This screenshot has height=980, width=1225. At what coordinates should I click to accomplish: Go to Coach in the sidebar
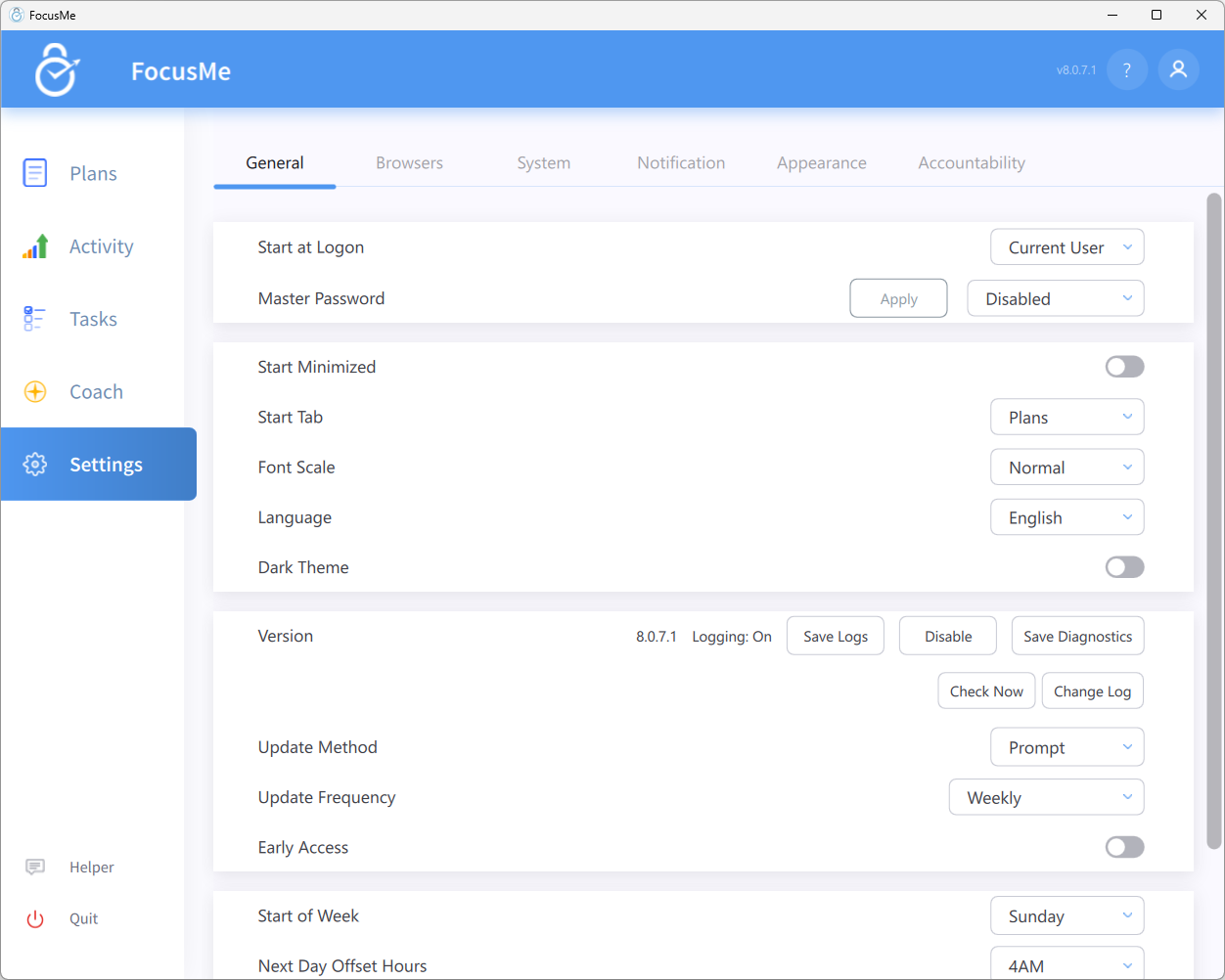[92, 392]
